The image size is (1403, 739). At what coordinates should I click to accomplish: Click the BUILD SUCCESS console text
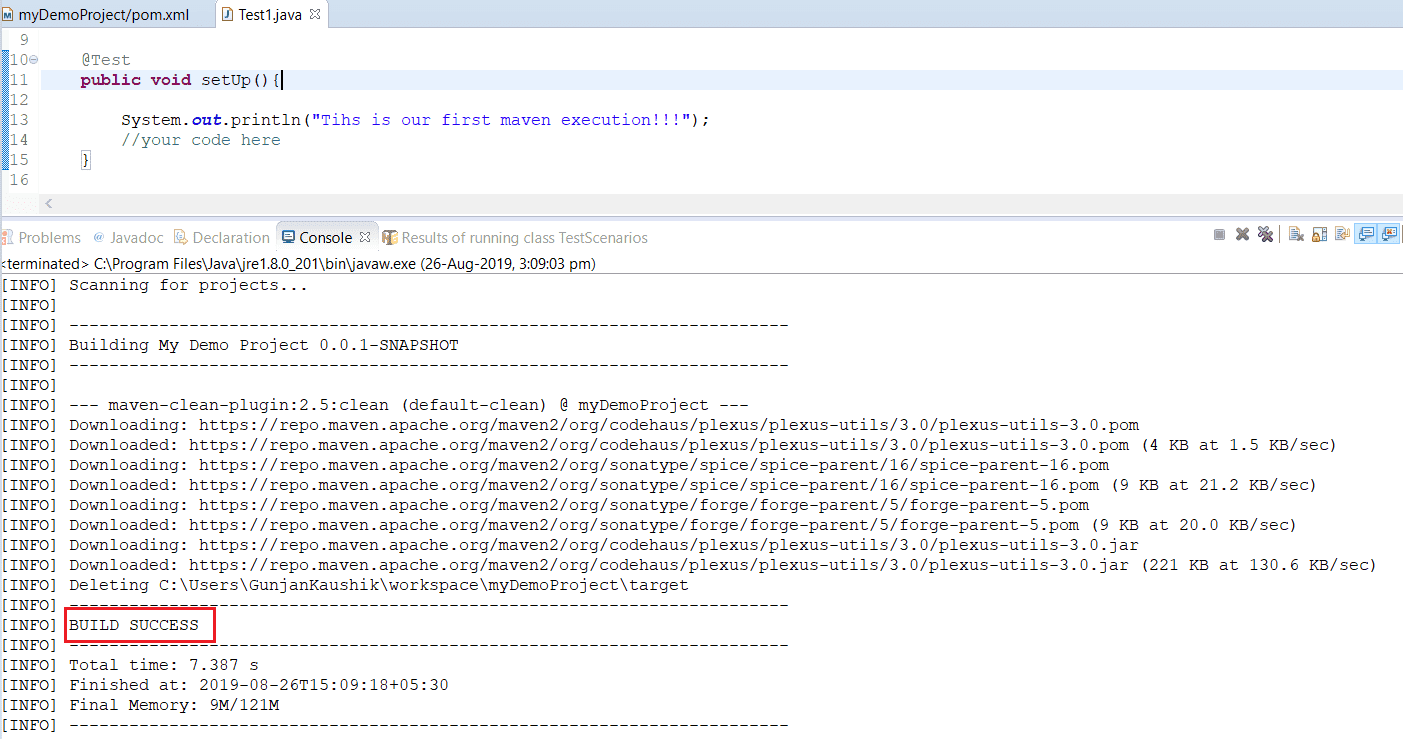pyautogui.click(x=134, y=625)
